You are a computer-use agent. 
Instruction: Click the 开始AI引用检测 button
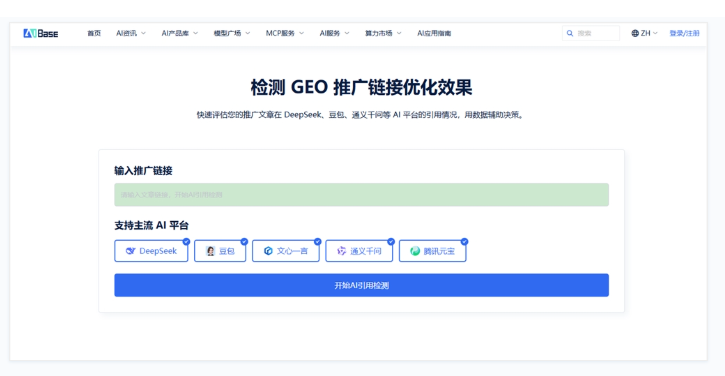click(x=362, y=285)
